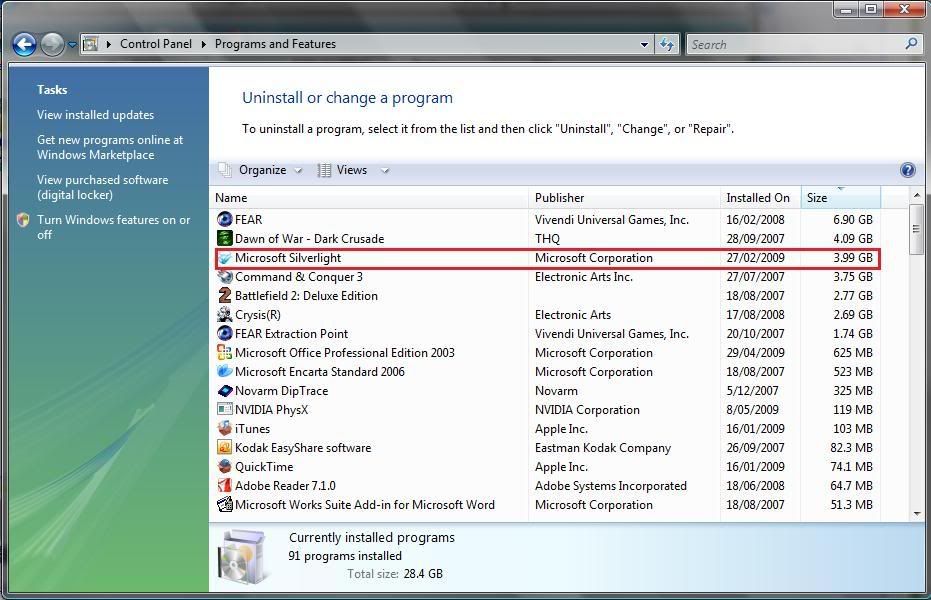Open Turn Windows features on or off
The width and height of the screenshot is (931, 600).
113,227
